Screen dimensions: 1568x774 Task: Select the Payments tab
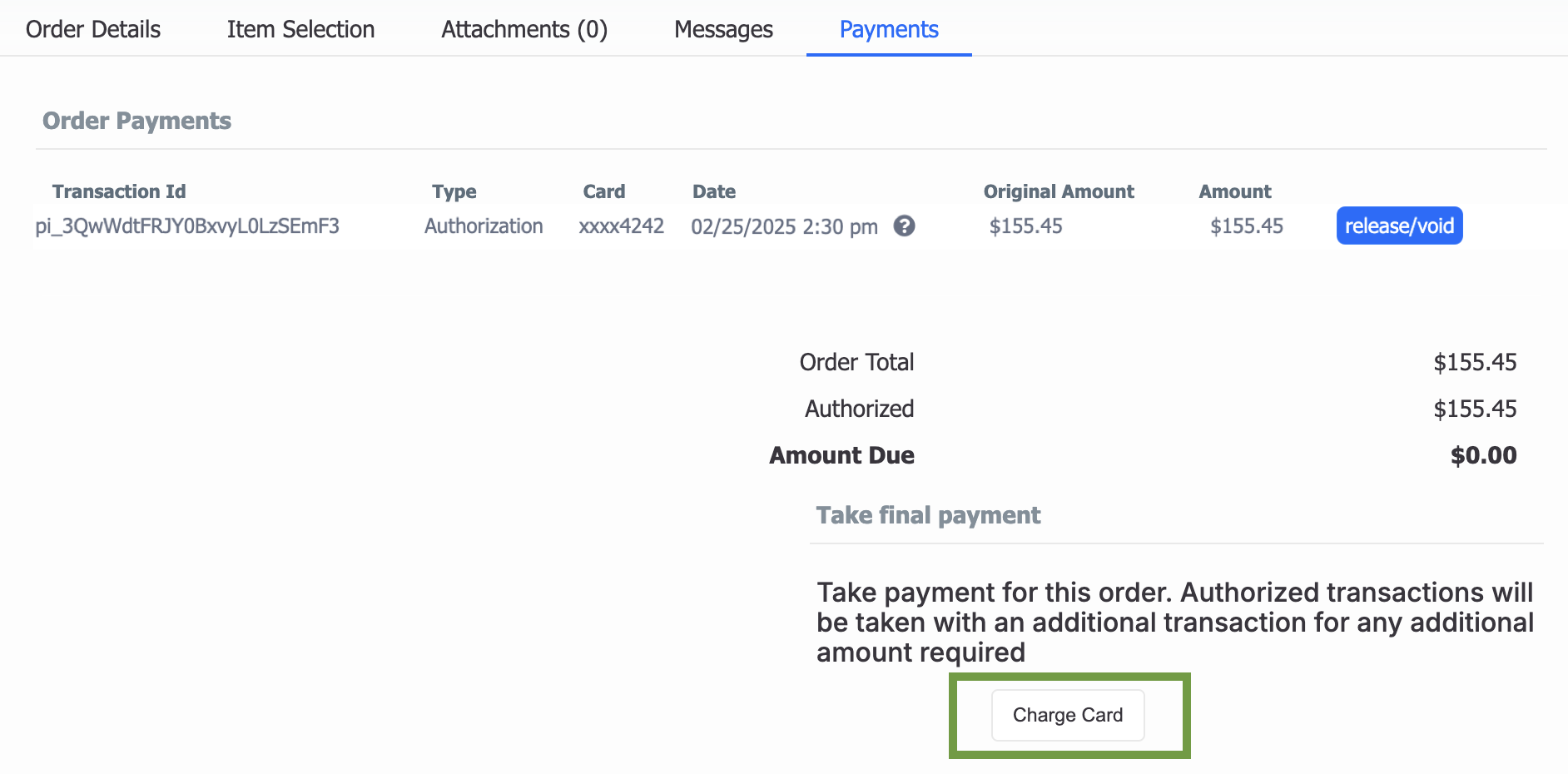click(x=889, y=29)
